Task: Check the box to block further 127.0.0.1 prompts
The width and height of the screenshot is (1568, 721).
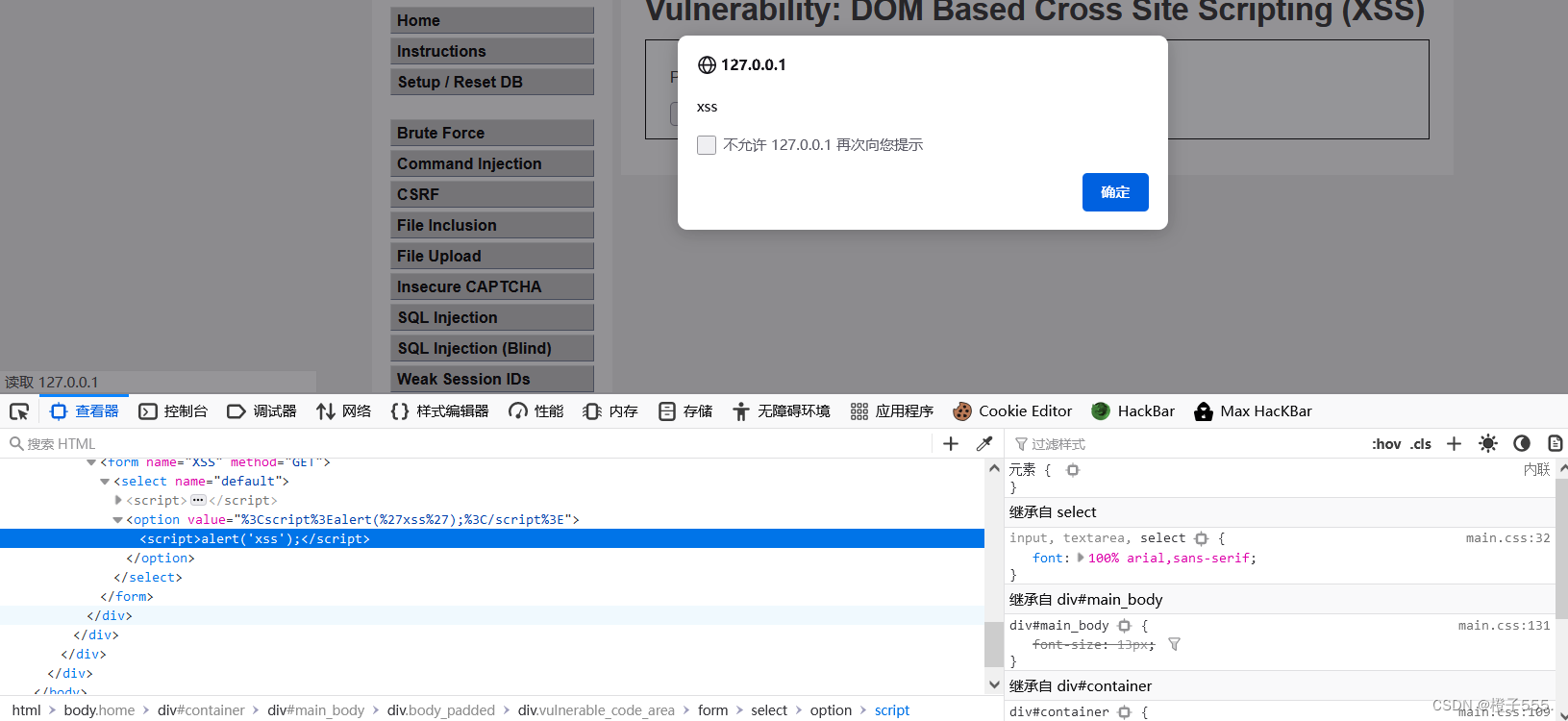Action: pyautogui.click(x=707, y=145)
